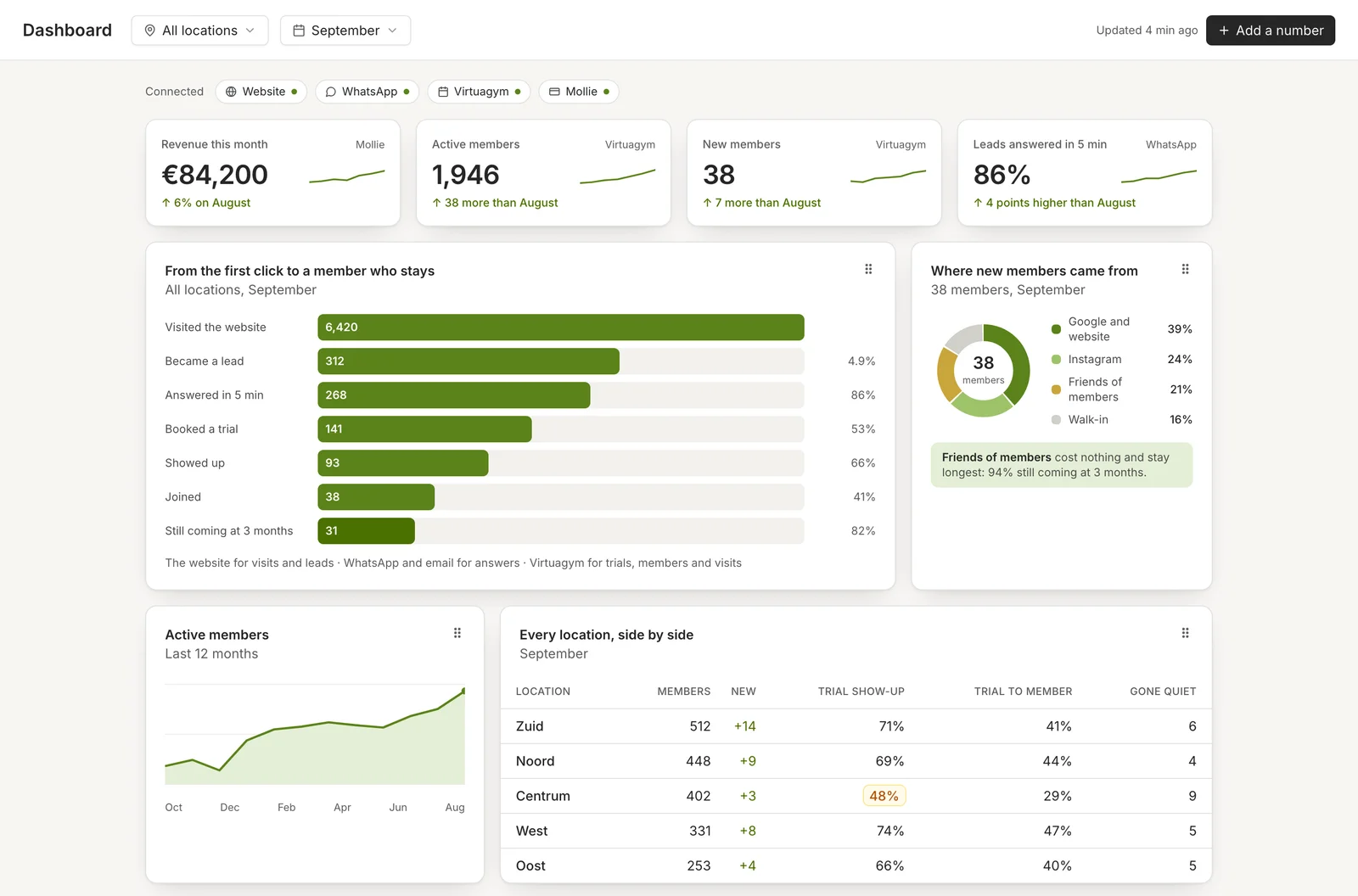Screen dimensions: 1358x896
Task: Click the Showed up 93 bar
Action: tap(403, 463)
